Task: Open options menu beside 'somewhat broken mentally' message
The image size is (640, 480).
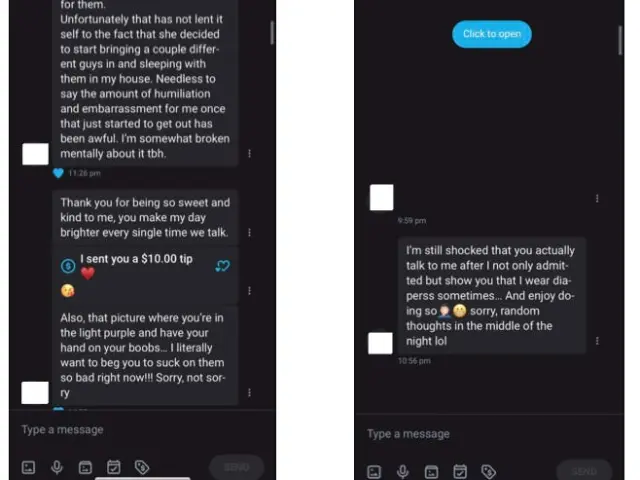Action: point(249,154)
